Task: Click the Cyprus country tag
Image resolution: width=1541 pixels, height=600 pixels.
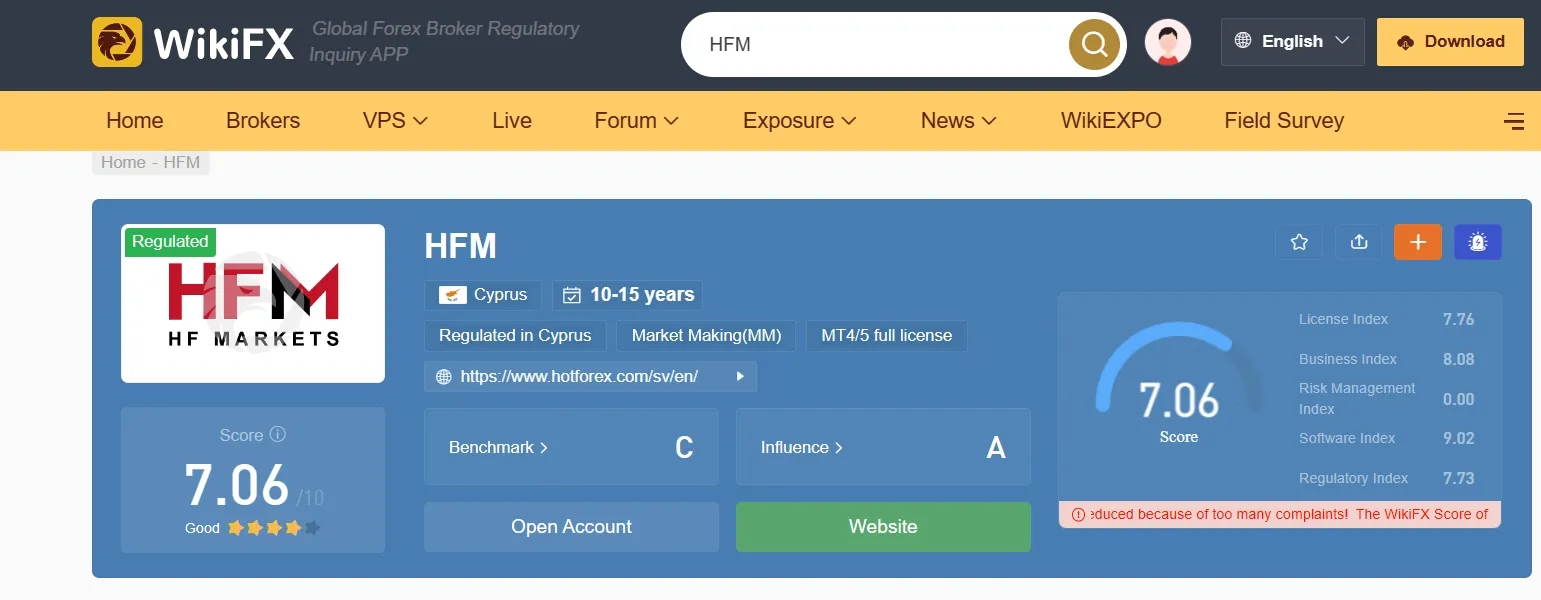Action: (x=483, y=295)
